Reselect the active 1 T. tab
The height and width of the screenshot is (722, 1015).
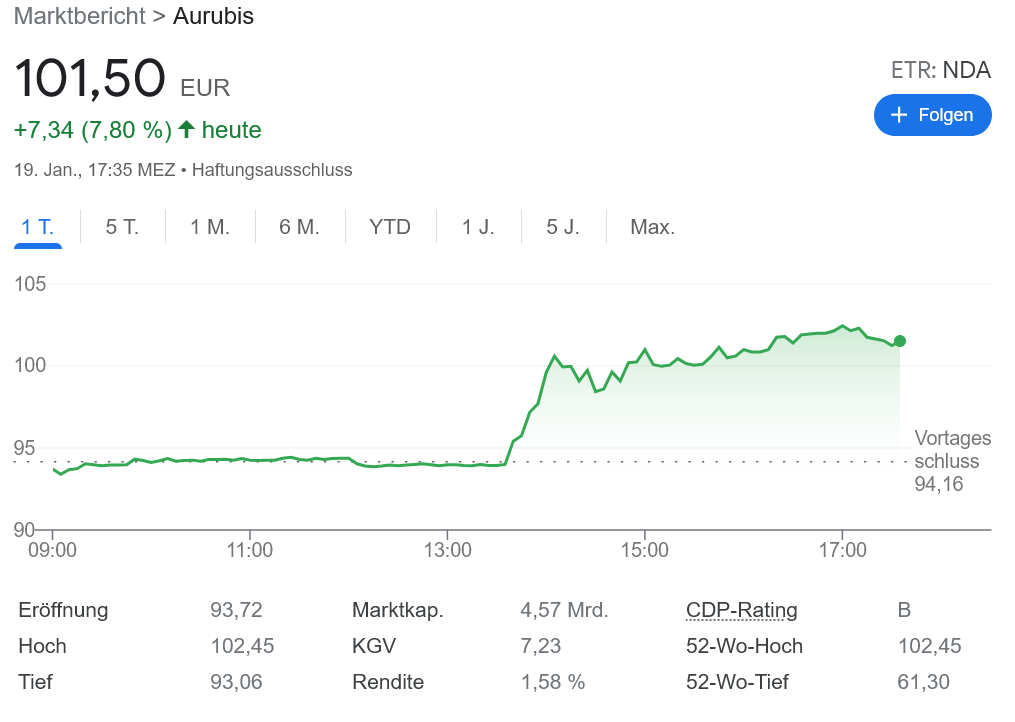tap(37, 227)
